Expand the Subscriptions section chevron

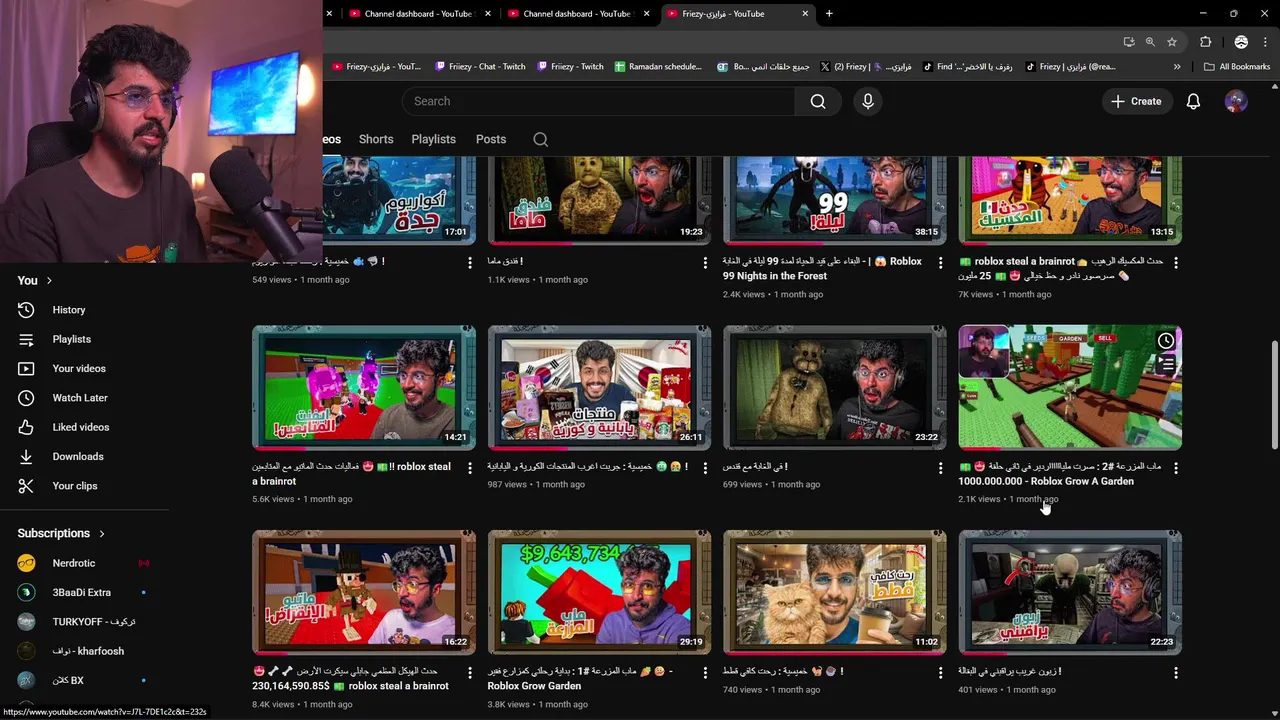(x=102, y=533)
